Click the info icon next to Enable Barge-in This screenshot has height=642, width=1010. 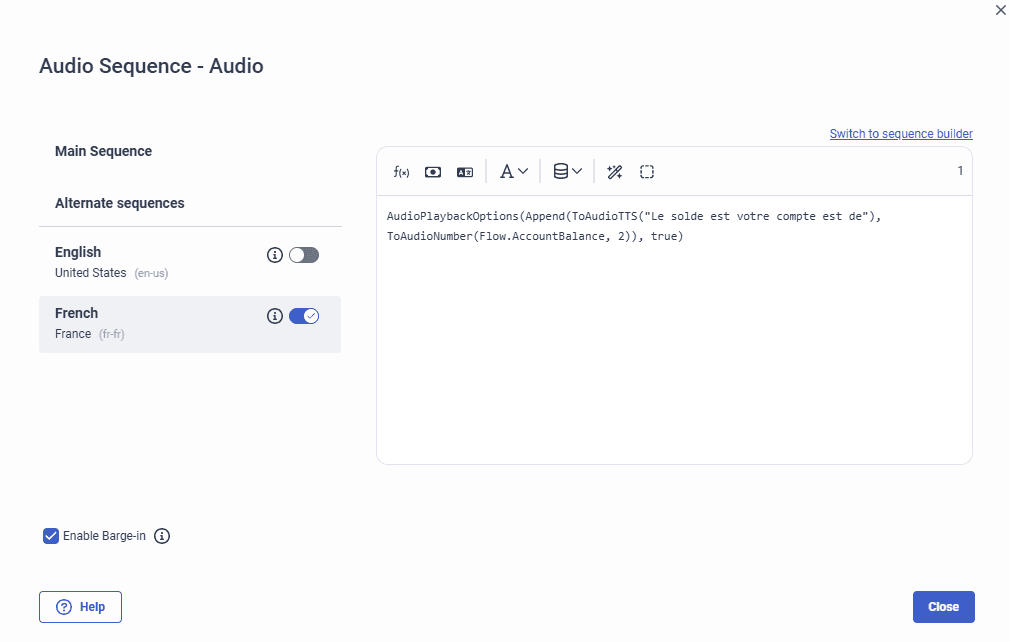tap(162, 536)
